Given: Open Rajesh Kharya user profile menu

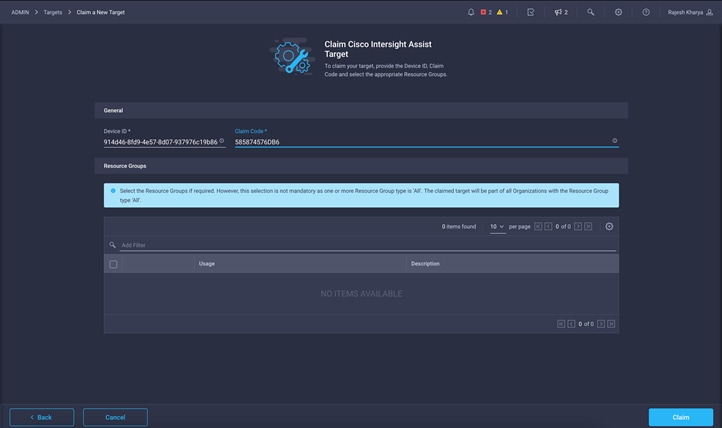Looking at the screenshot, I should [x=690, y=12].
